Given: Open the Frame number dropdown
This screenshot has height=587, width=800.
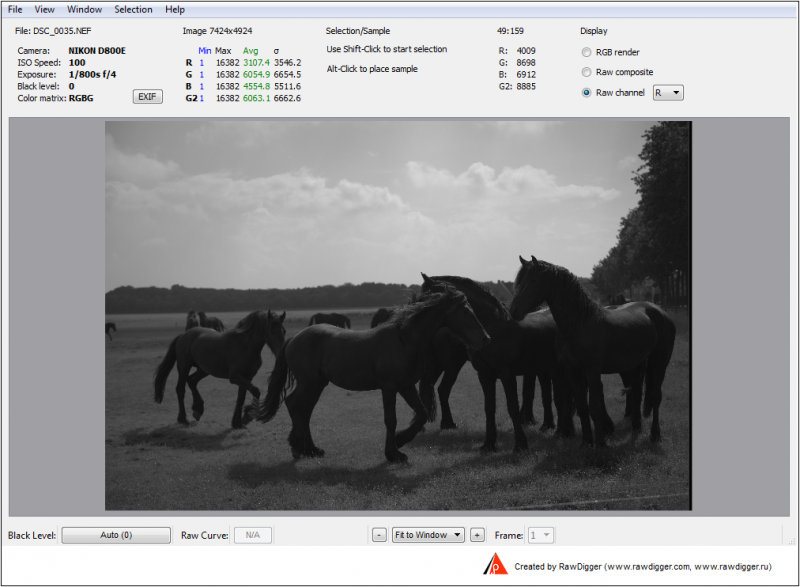Looking at the screenshot, I should pyautogui.click(x=540, y=535).
